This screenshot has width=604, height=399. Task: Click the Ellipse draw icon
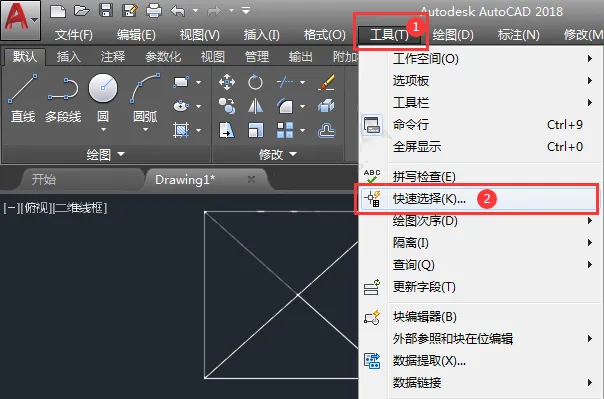tap(181, 106)
